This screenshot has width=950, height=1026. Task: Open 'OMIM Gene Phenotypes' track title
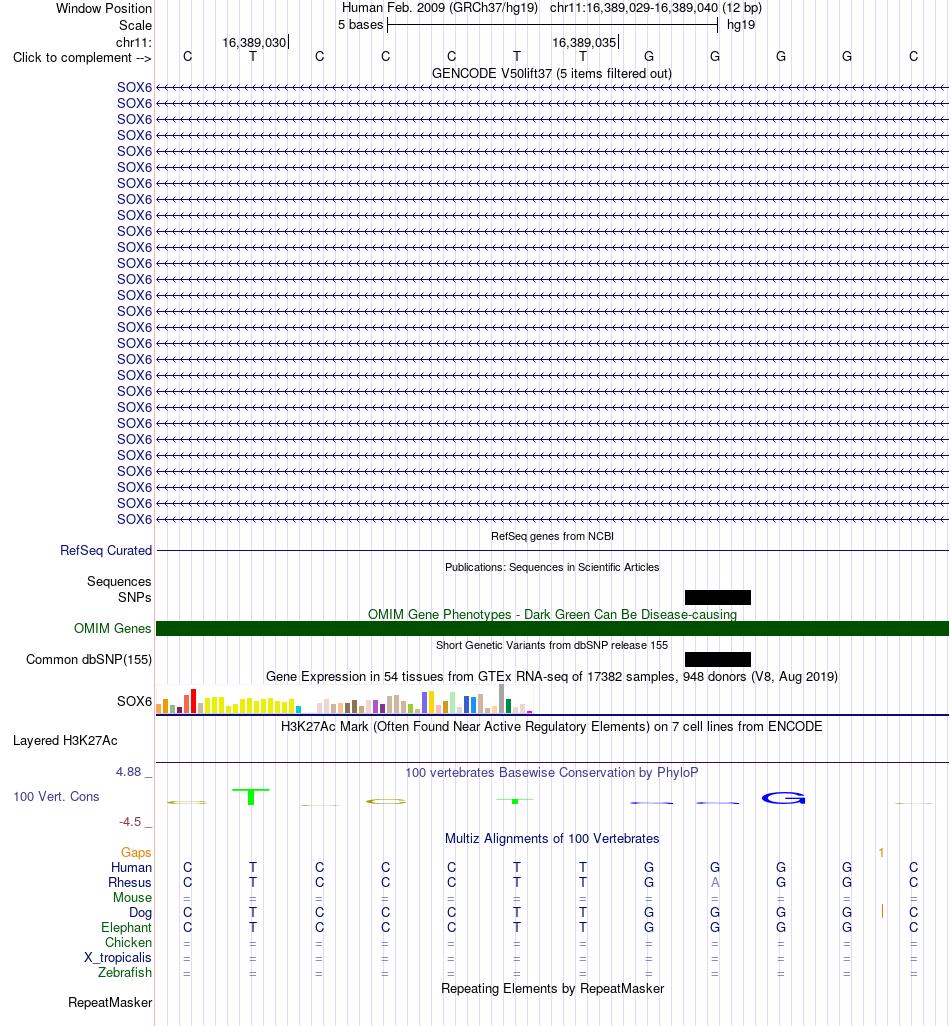[x=552, y=614]
